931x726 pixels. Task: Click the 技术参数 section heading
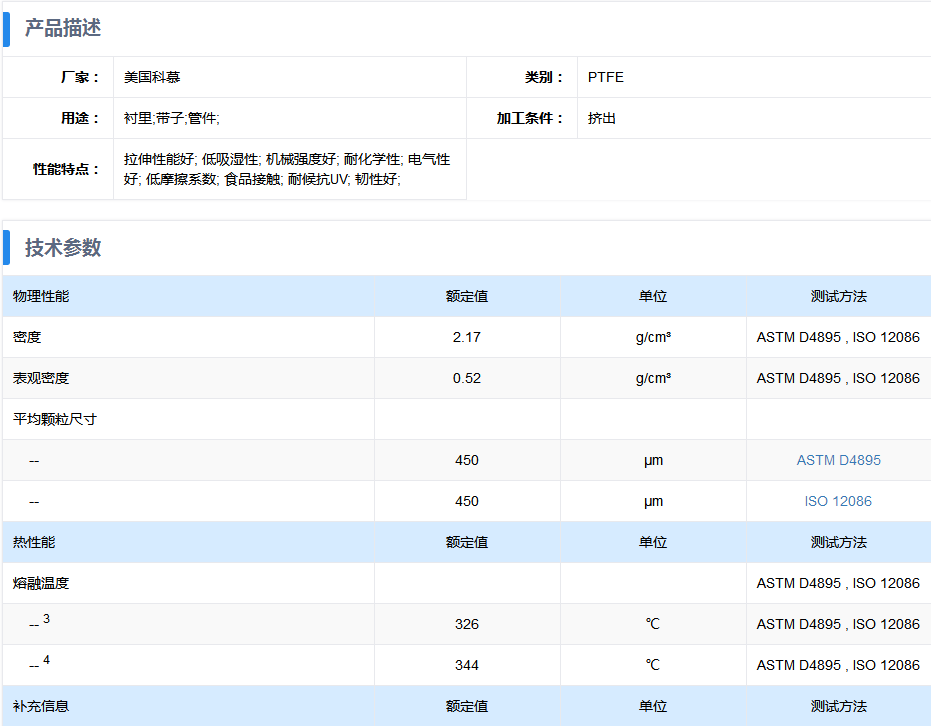tap(63, 248)
